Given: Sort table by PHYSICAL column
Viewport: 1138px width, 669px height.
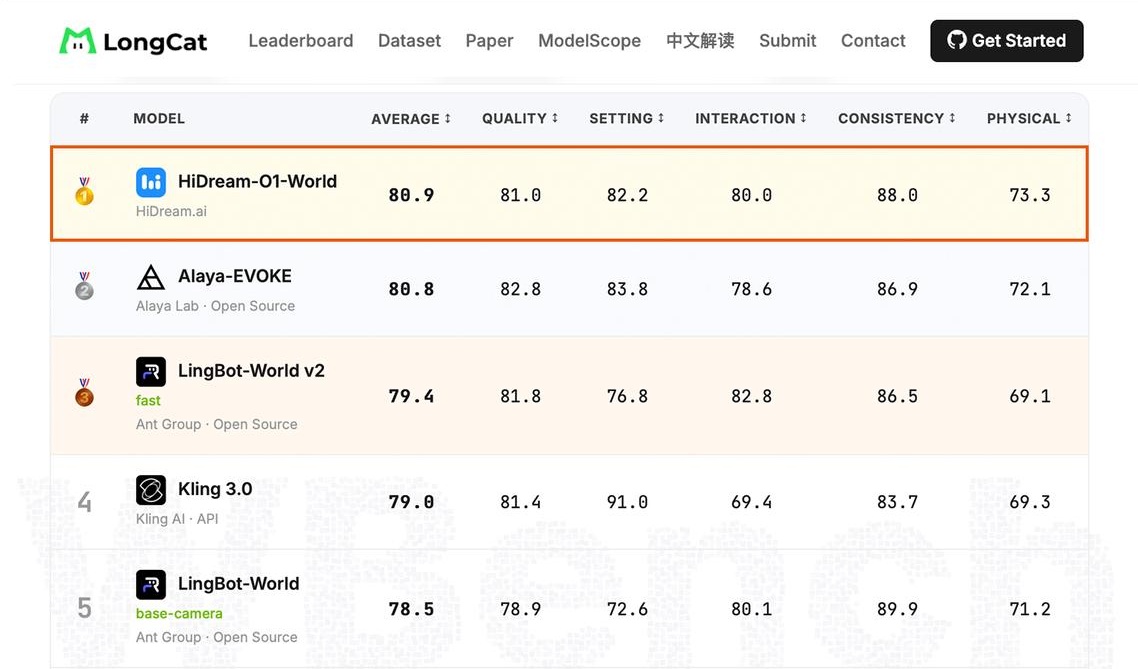Looking at the screenshot, I should tap(1028, 118).
